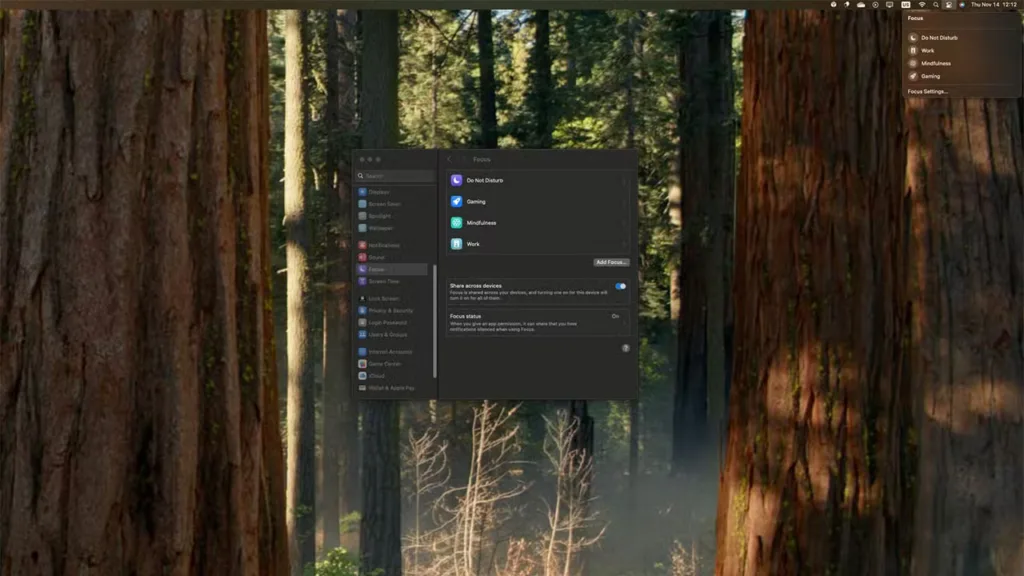Open Siri from the menu bar
Image resolution: width=1024 pixels, height=576 pixels.
point(962,5)
